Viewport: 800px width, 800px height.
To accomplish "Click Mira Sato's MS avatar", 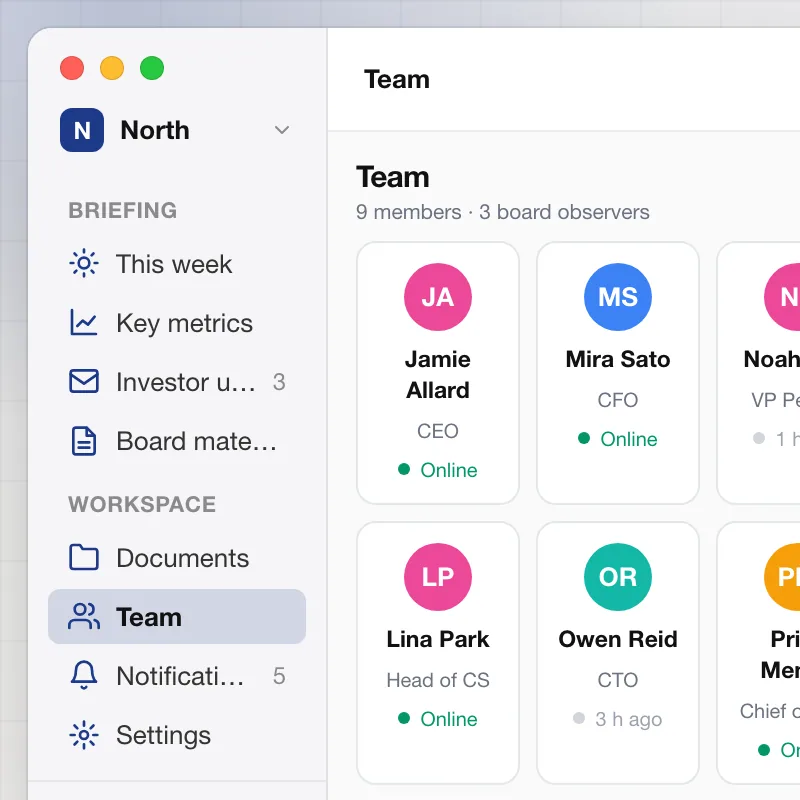I will (x=617, y=297).
